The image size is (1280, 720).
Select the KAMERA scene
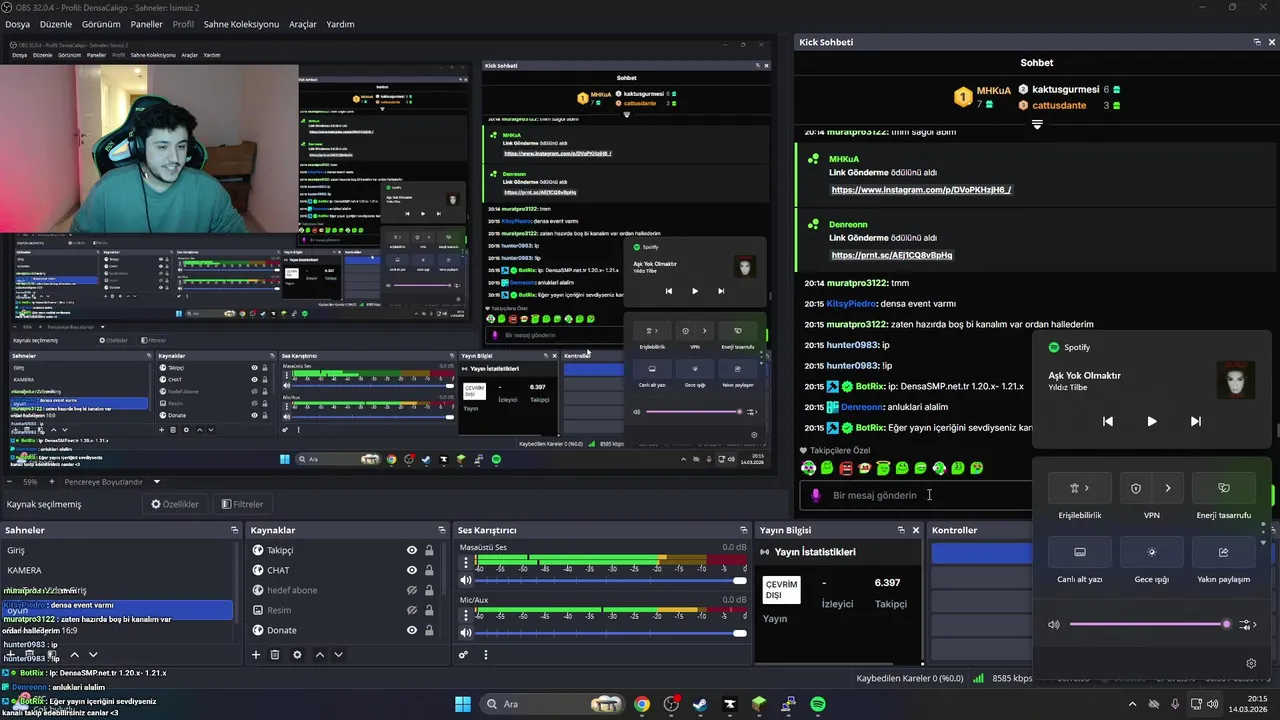(118, 570)
